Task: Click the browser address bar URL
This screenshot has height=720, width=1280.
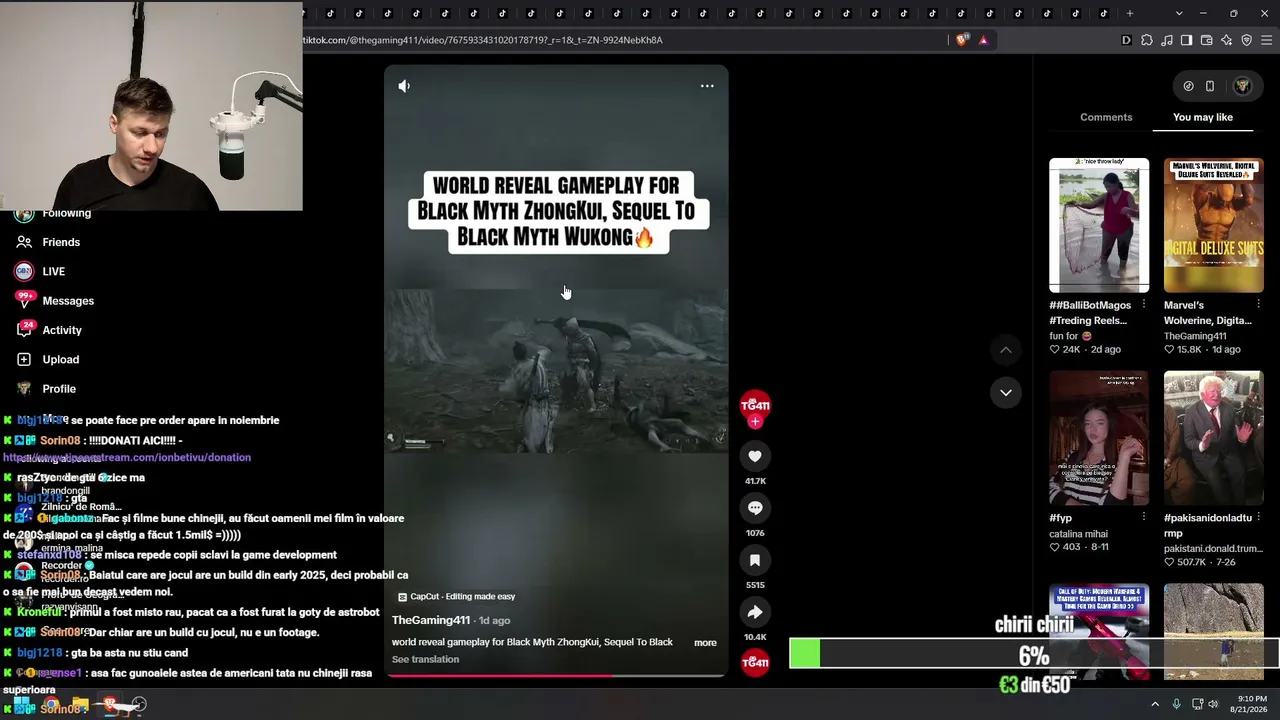Action: [483, 40]
